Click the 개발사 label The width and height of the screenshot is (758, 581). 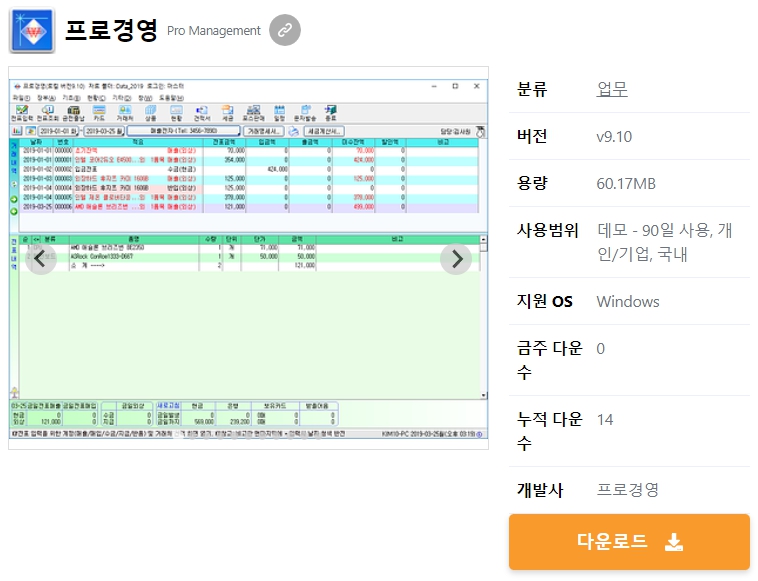pyautogui.click(x=540, y=490)
